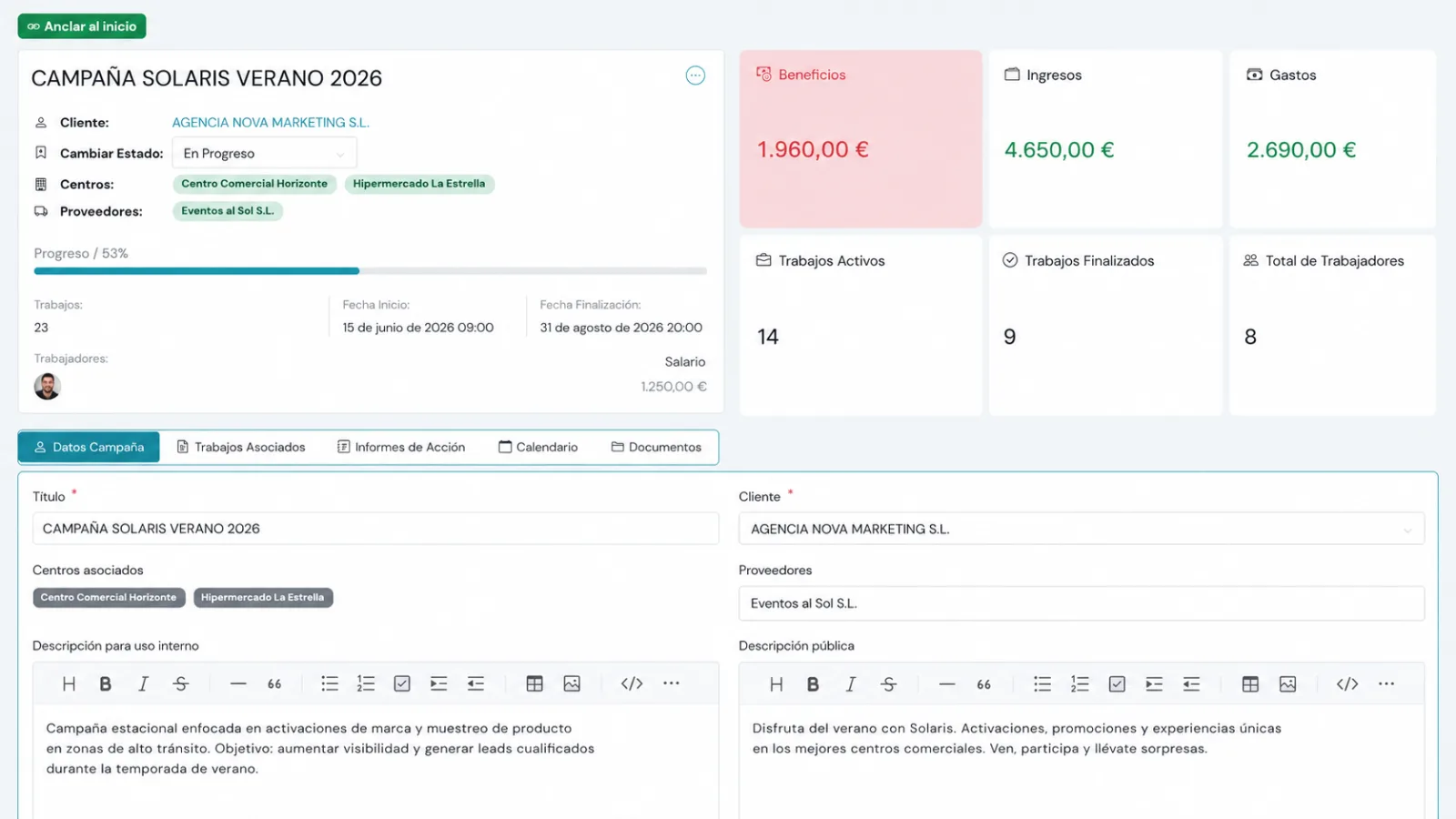Open AGENCIA NOVA MARKETING S.L. client link
Image resolution: width=1456 pixels, height=819 pixels.
coord(270,122)
